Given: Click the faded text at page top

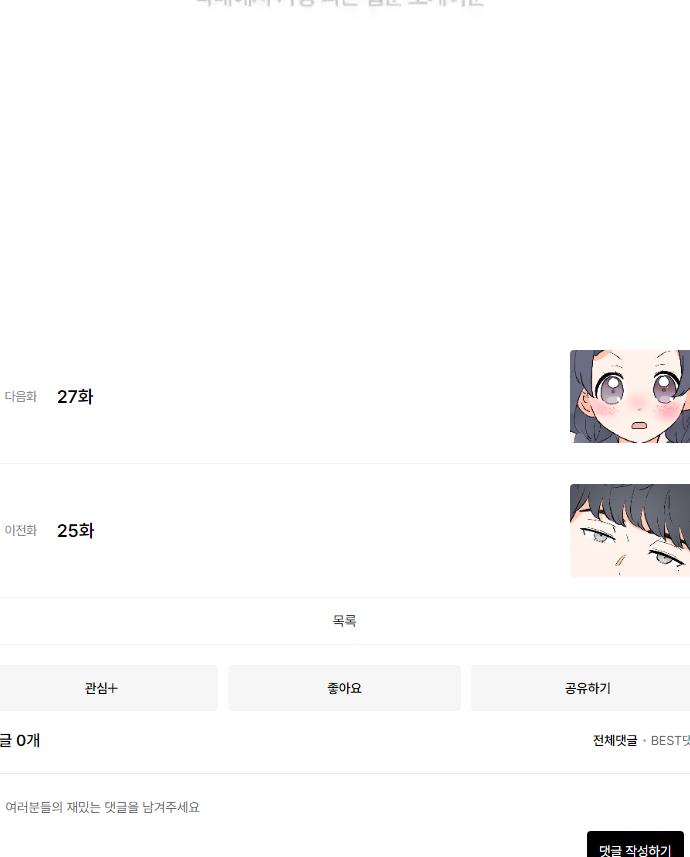Looking at the screenshot, I should pos(340,4).
